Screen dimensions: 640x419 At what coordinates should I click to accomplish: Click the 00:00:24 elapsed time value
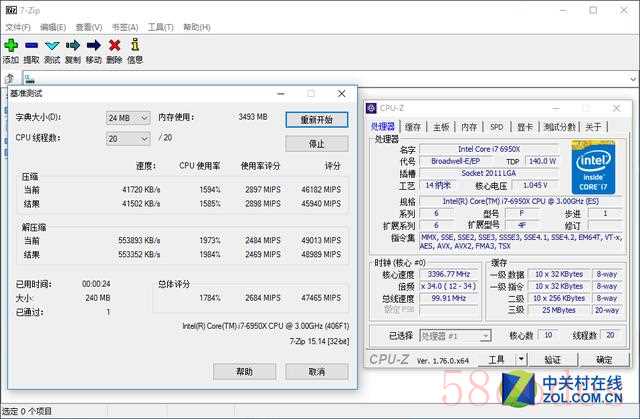click(x=96, y=284)
